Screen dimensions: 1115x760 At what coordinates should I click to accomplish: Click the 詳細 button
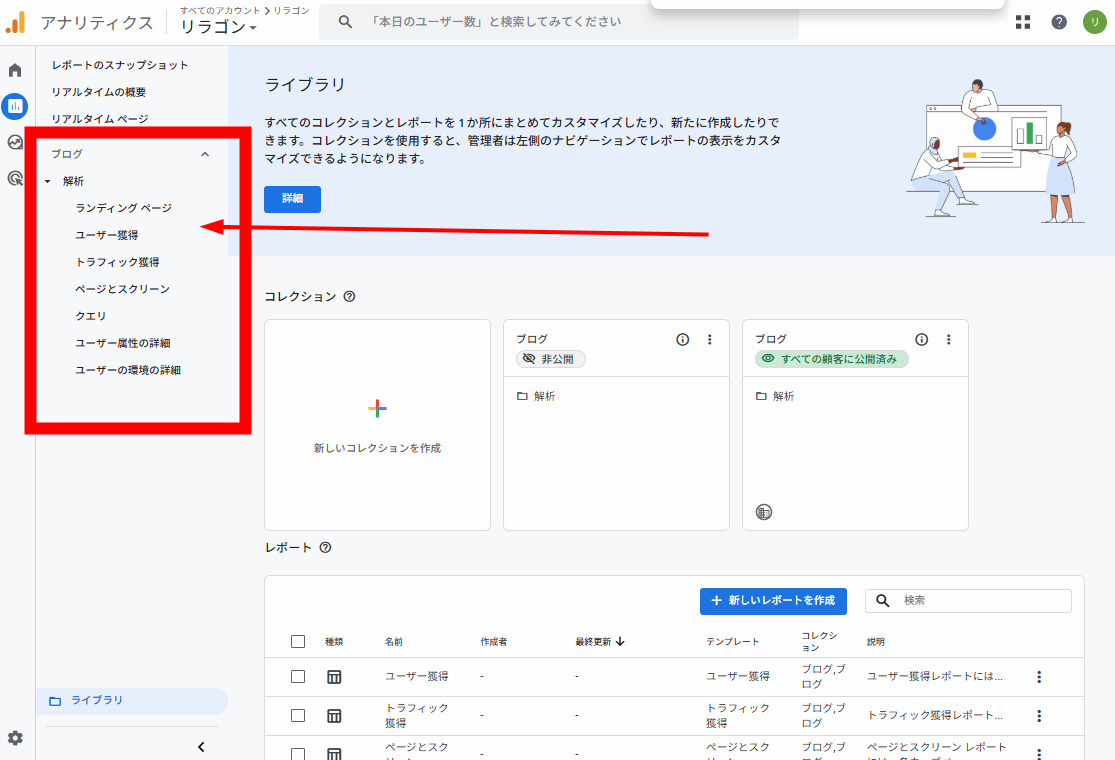click(x=292, y=199)
